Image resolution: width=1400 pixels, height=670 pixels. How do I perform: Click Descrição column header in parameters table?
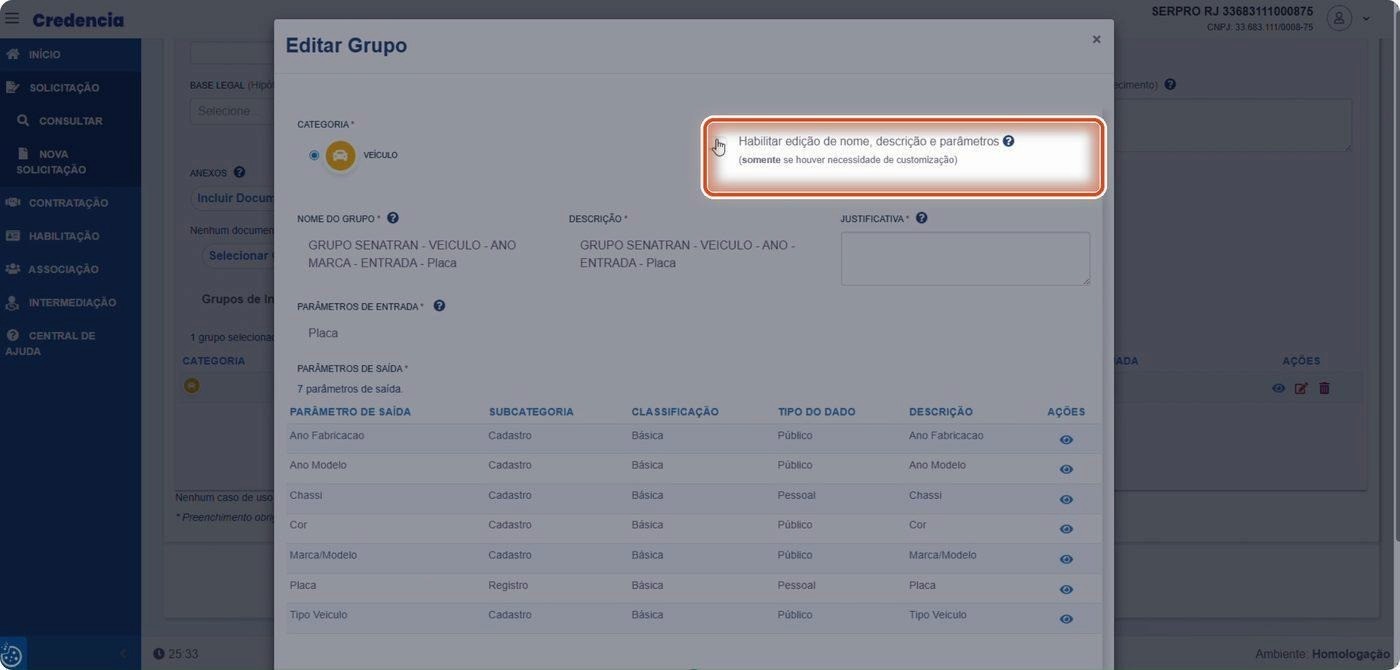pyautogui.click(x=941, y=412)
